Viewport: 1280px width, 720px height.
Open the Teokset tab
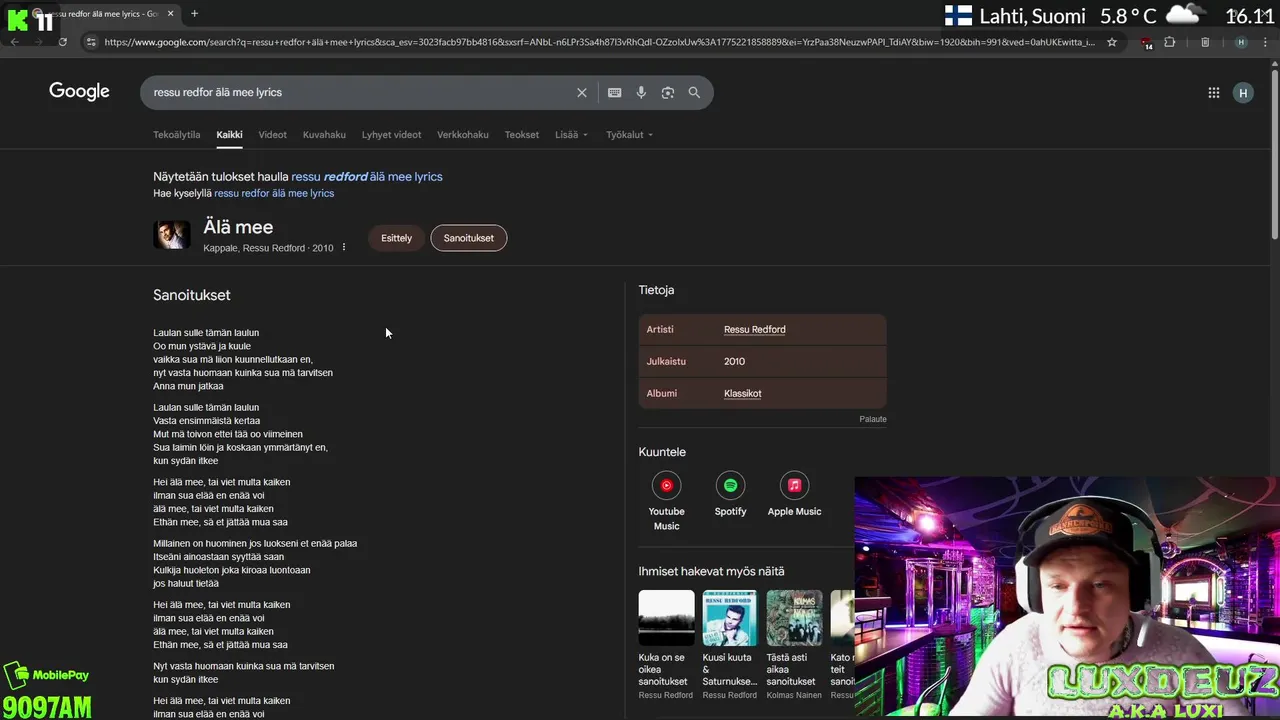click(x=522, y=134)
